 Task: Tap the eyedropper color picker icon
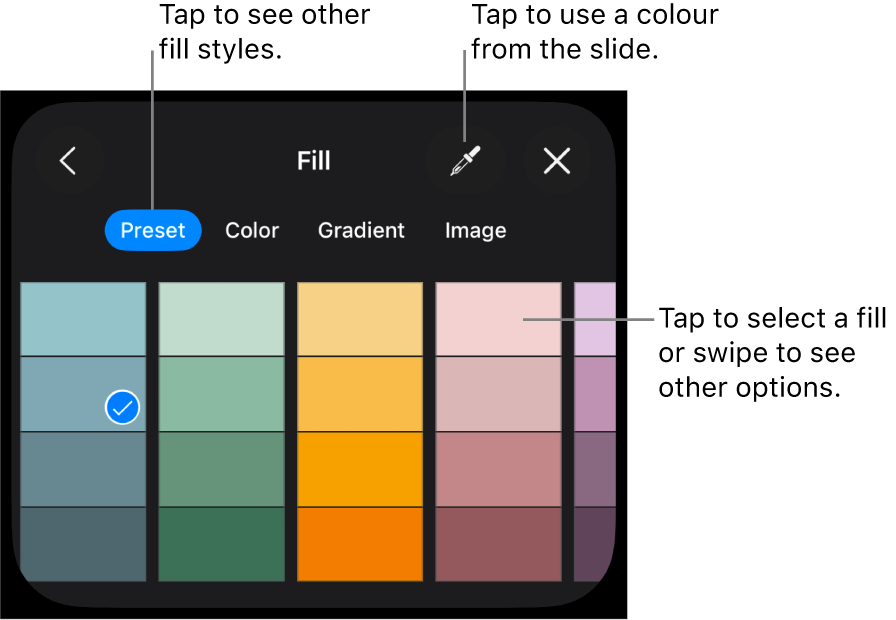[x=467, y=160]
